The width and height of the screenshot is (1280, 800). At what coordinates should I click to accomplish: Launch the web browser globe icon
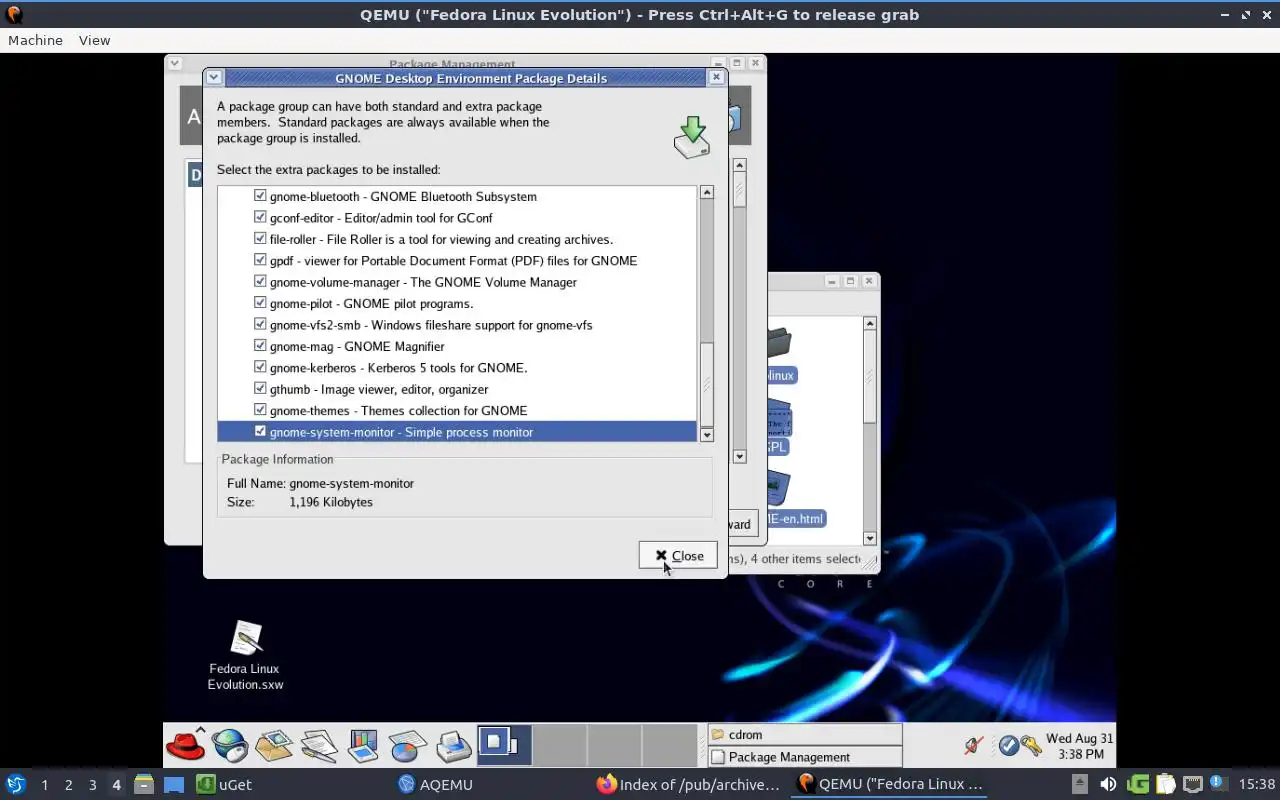(229, 745)
